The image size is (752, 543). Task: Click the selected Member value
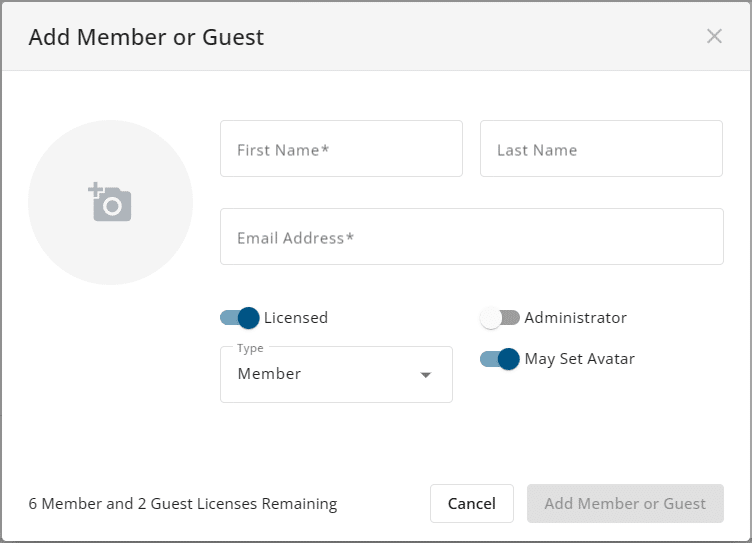click(269, 374)
